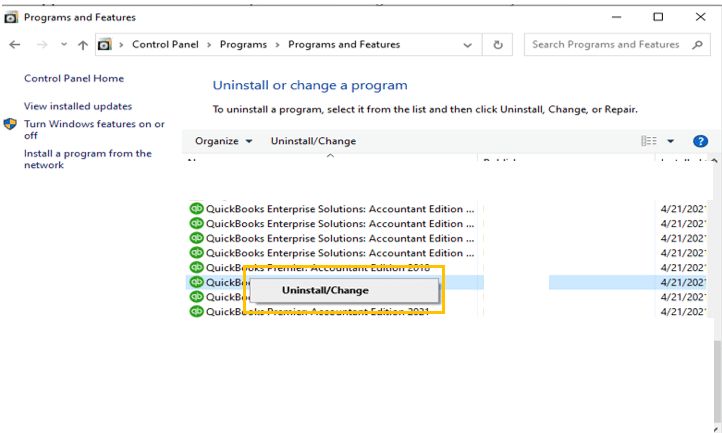Click the view options list icon
Viewport: 722px width, 433px height.
pyautogui.click(x=649, y=141)
